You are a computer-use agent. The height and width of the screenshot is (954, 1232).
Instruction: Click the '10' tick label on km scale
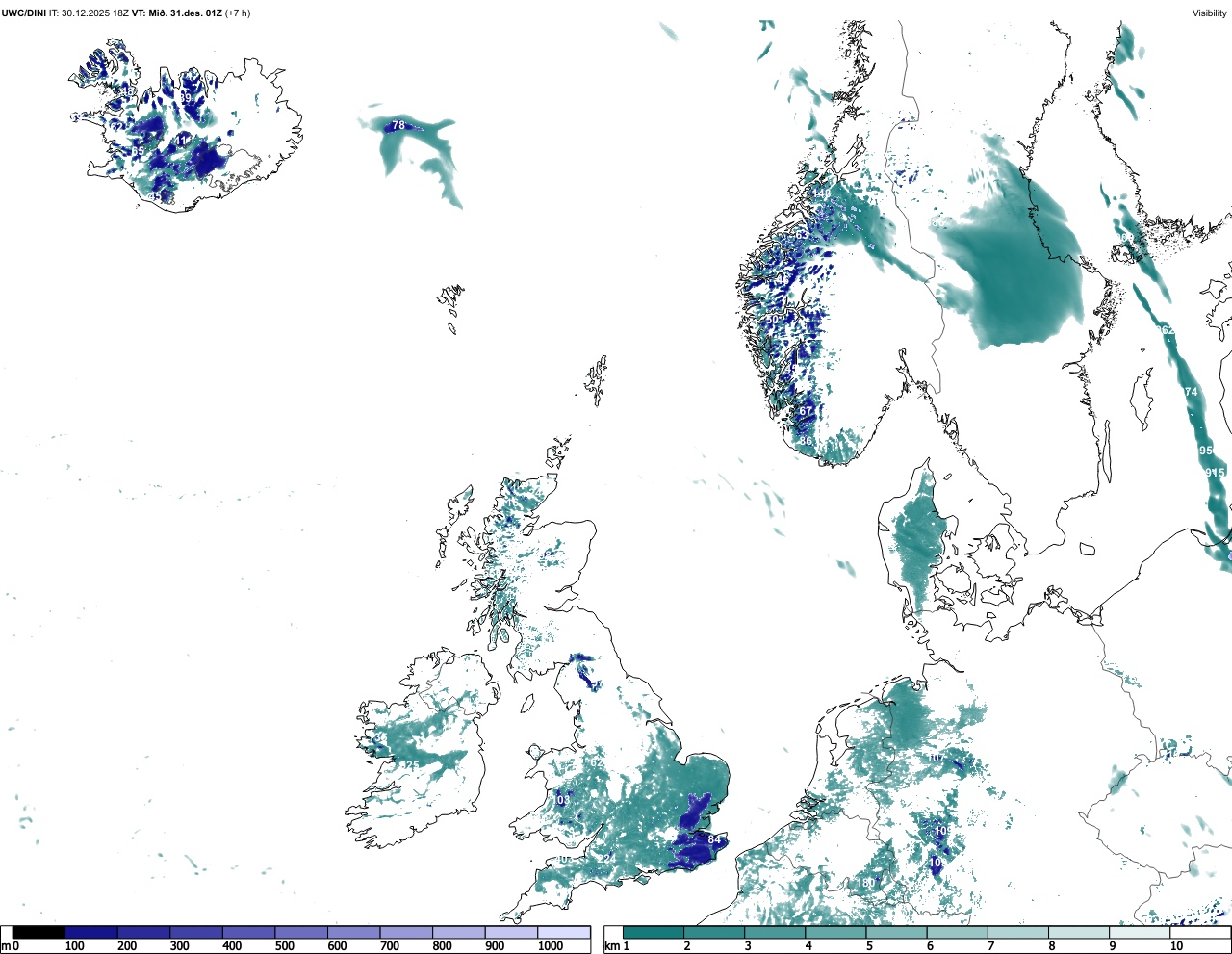click(1175, 947)
